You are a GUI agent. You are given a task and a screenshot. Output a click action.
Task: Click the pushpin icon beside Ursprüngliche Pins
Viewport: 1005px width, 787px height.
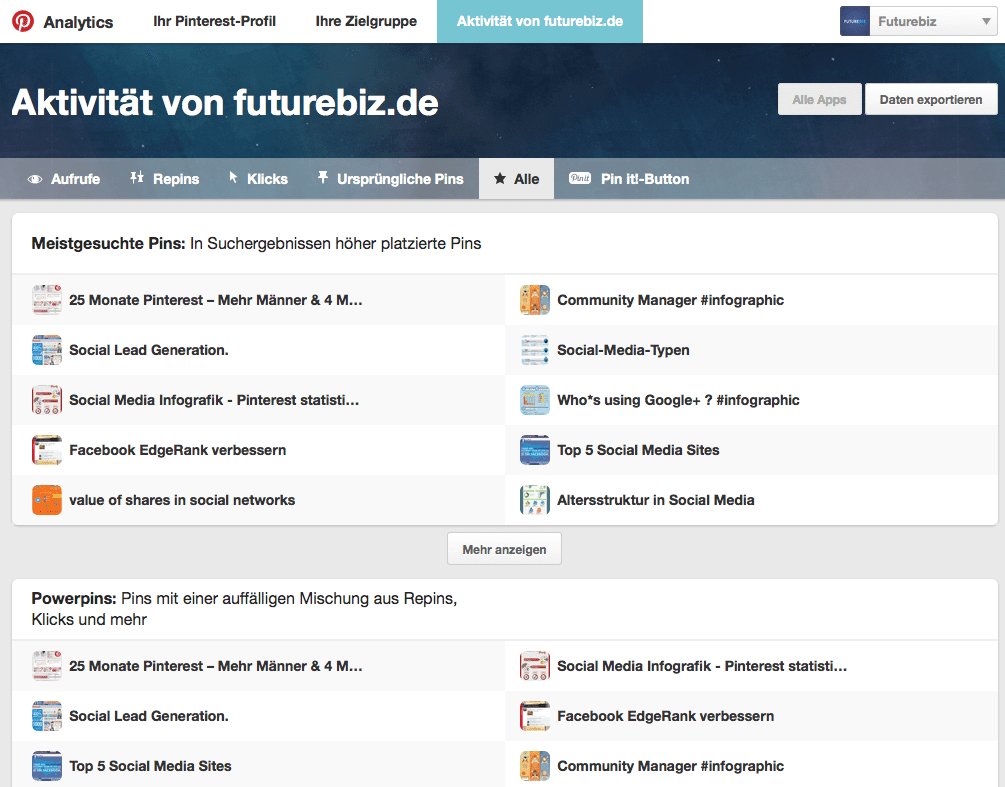[x=322, y=178]
